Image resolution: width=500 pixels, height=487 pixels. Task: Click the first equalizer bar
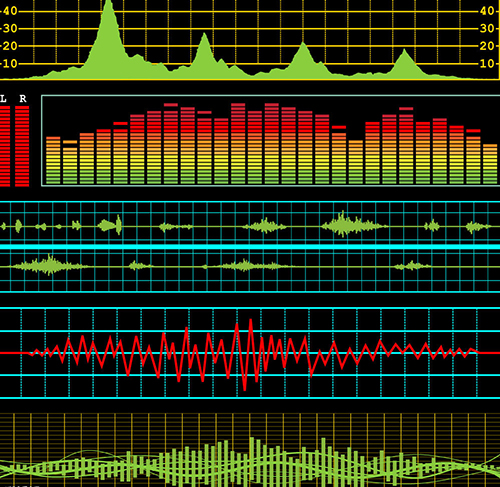53,160
